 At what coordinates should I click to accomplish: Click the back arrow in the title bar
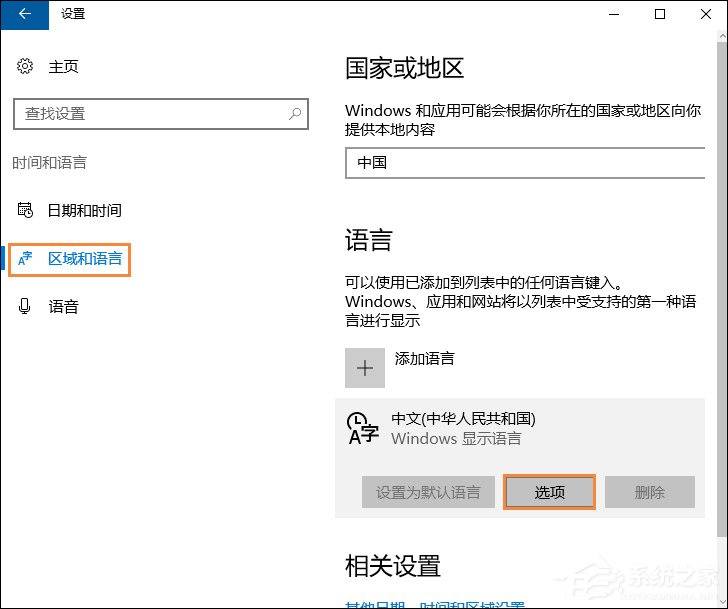click(25, 14)
